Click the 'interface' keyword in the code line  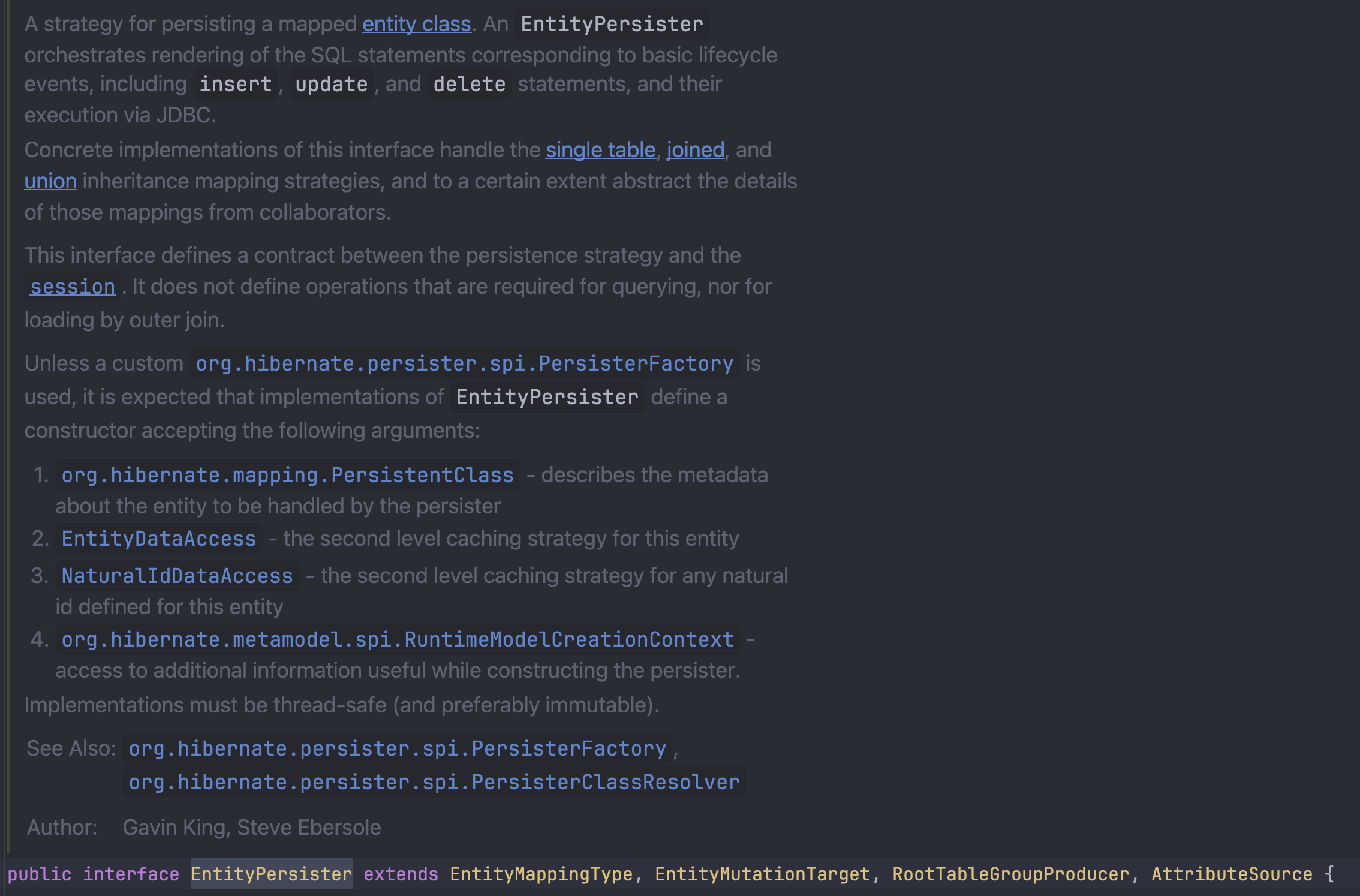(x=131, y=874)
